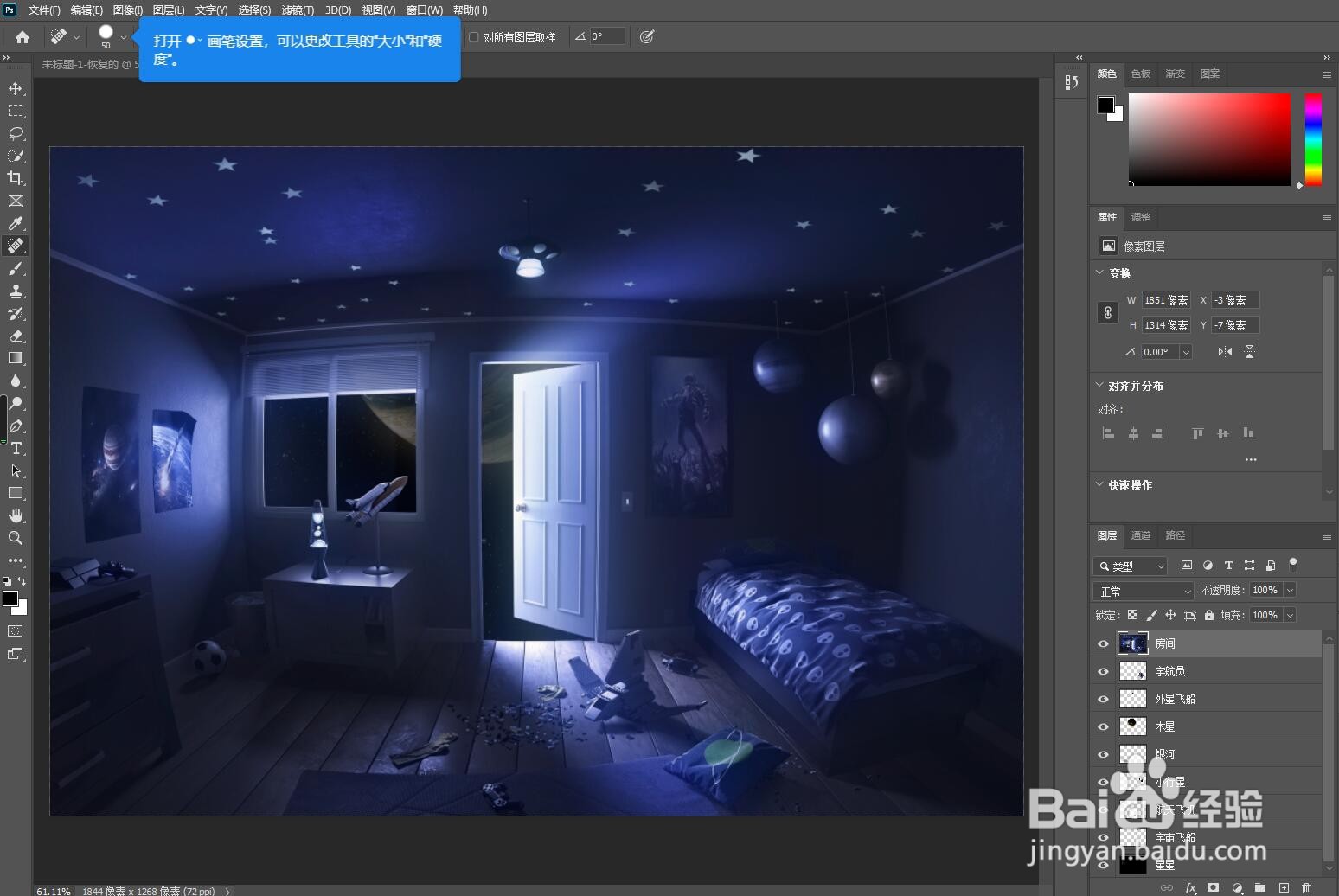Flip horizontal in Properties transform
This screenshot has width=1339, height=896.
click(x=1225, y=351)
